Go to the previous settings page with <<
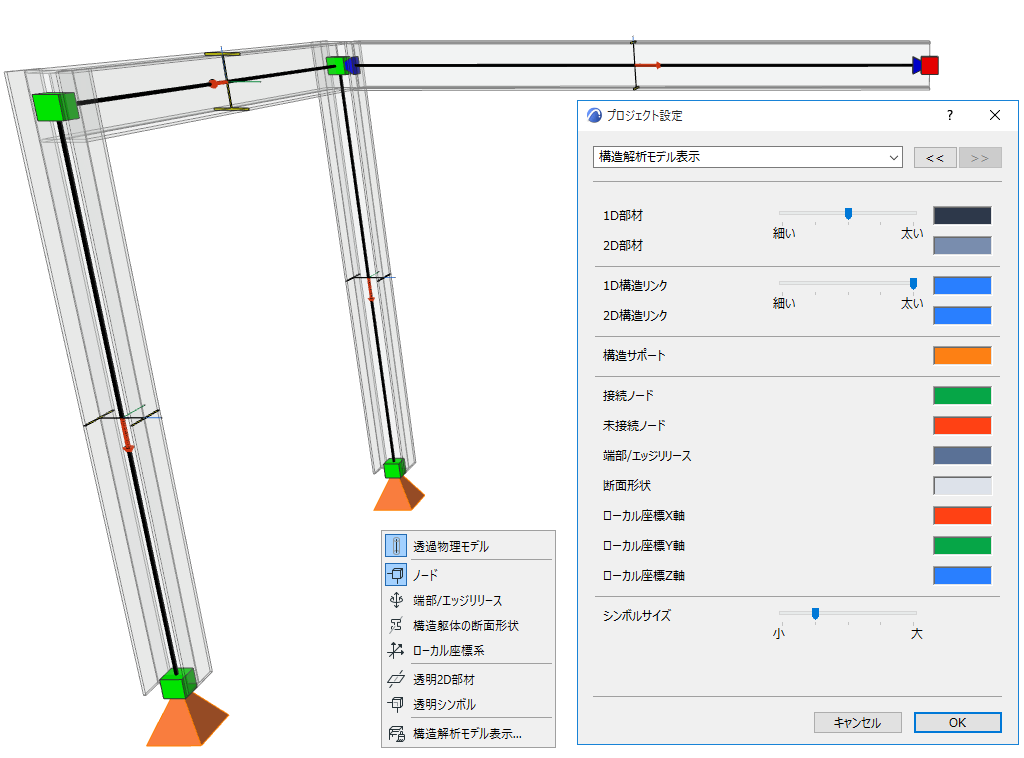The image size is (1024, 758). [935, 157]
